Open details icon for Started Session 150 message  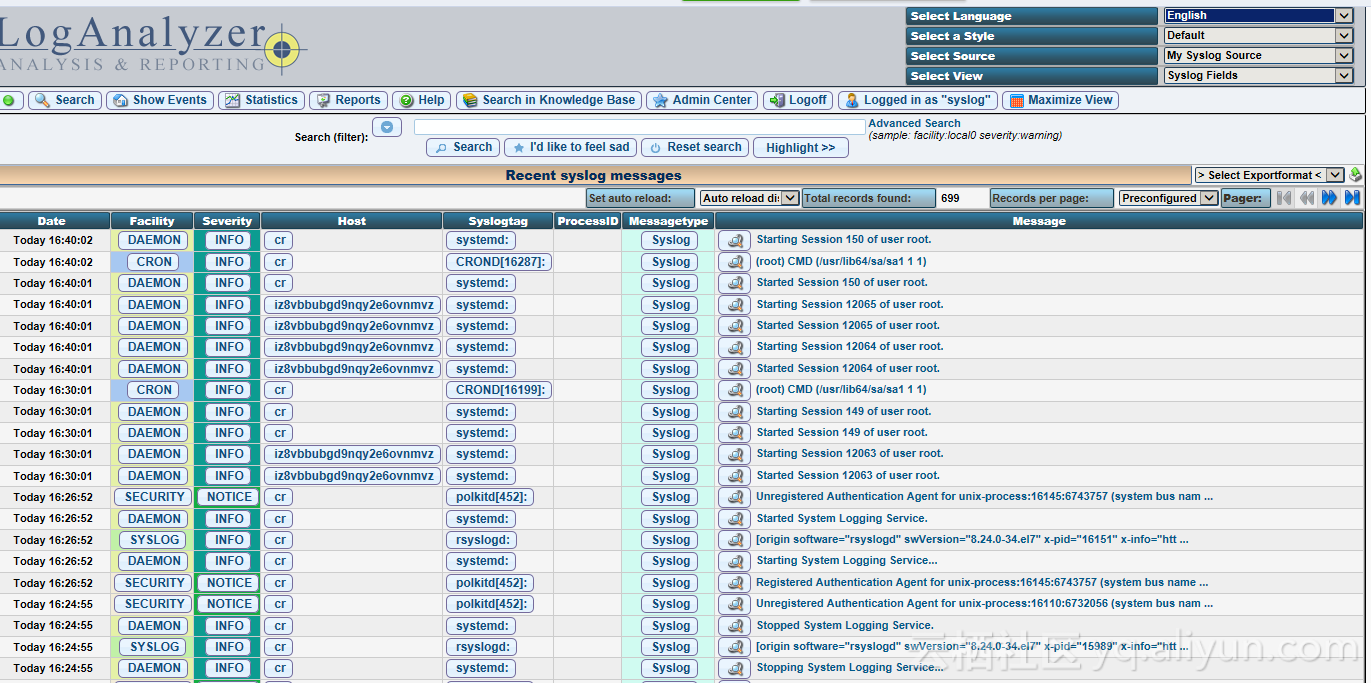[x=734, y=283]
